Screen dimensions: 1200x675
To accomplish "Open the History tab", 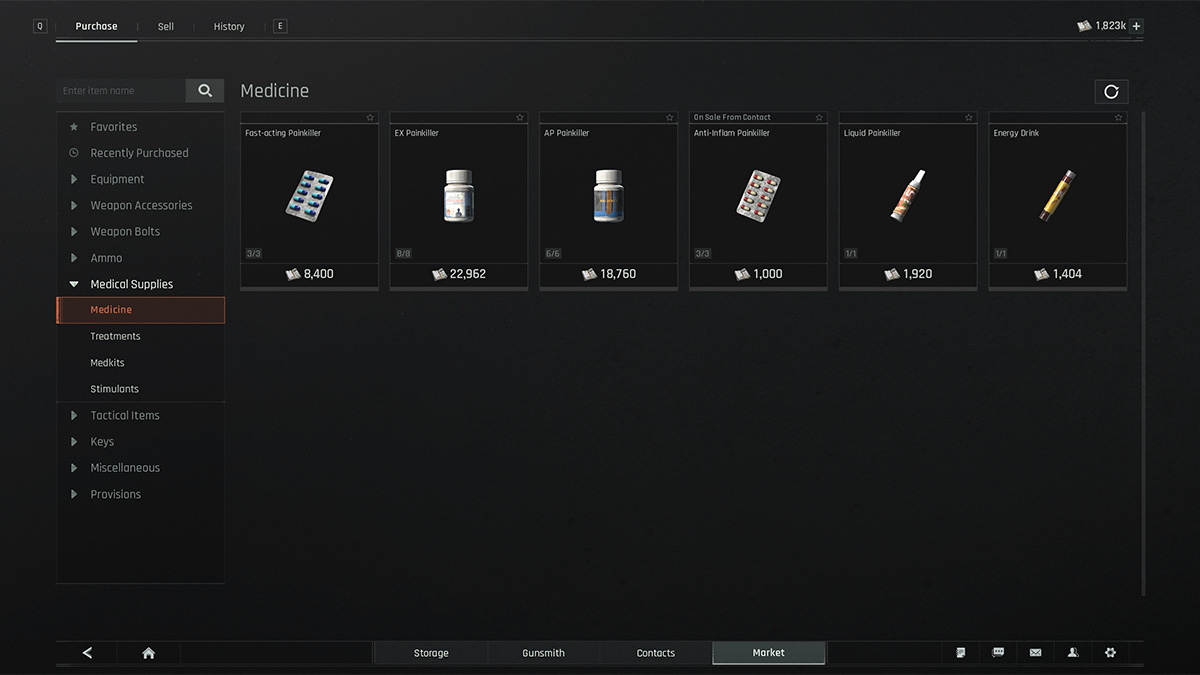I will (x=229, y=27).
